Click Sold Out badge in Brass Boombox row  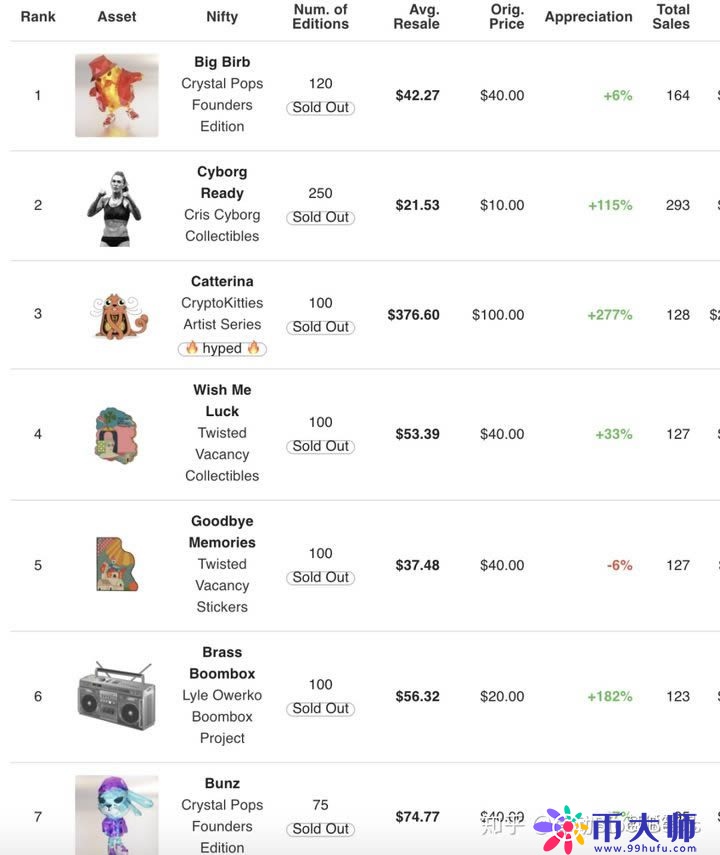click(x=321, y=708)
